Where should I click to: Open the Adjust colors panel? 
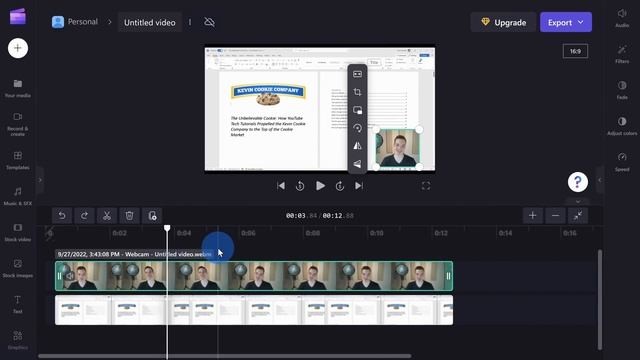[x=622, y=126]
